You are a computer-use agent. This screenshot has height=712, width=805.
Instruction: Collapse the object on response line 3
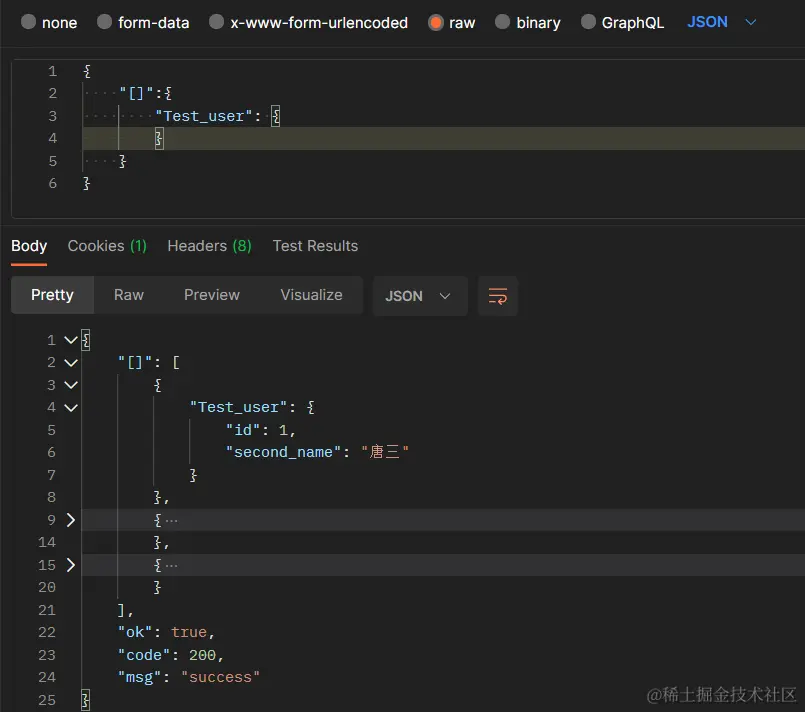71,385
